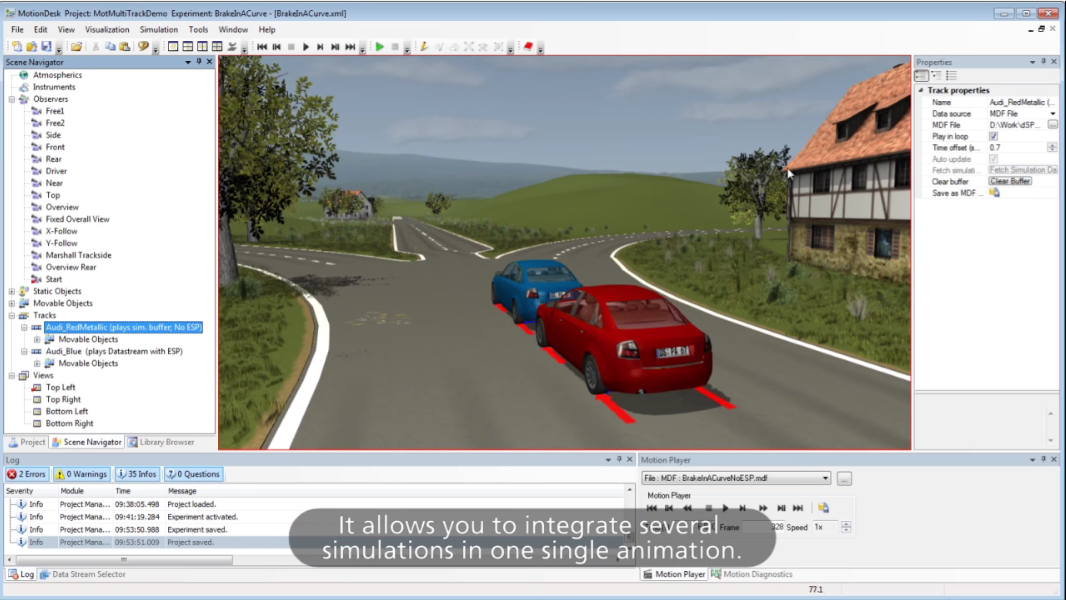
Task: Click toolbar previous frame button
Action: pyautogui.click(x=277, y=47)
